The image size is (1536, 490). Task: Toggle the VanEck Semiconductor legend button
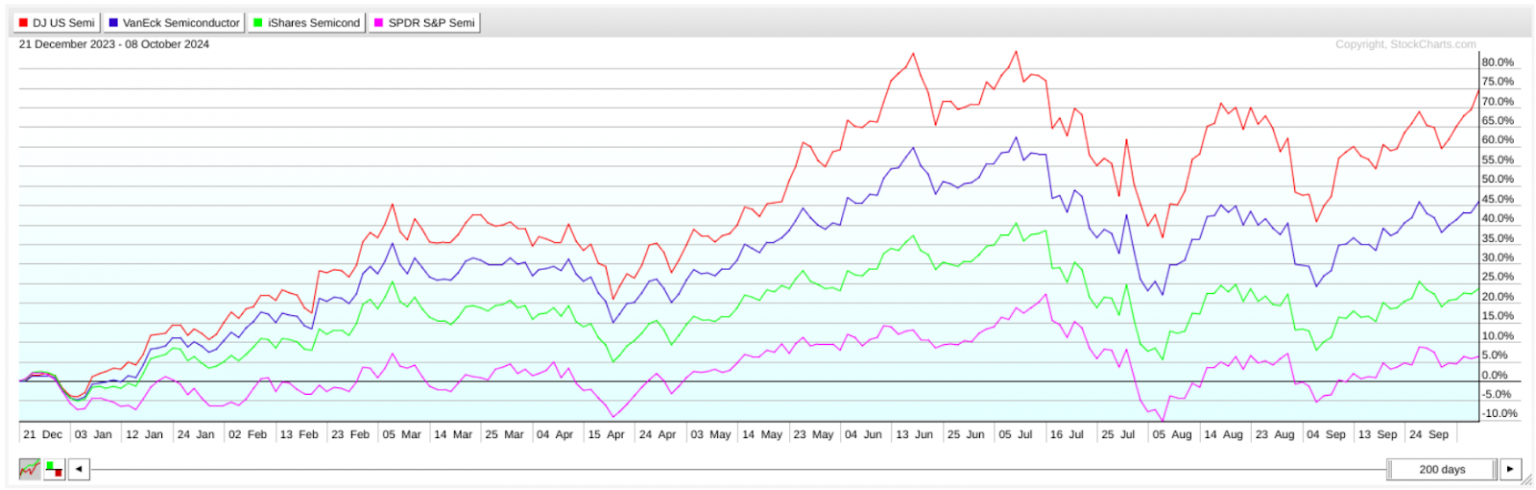(174, 23)
